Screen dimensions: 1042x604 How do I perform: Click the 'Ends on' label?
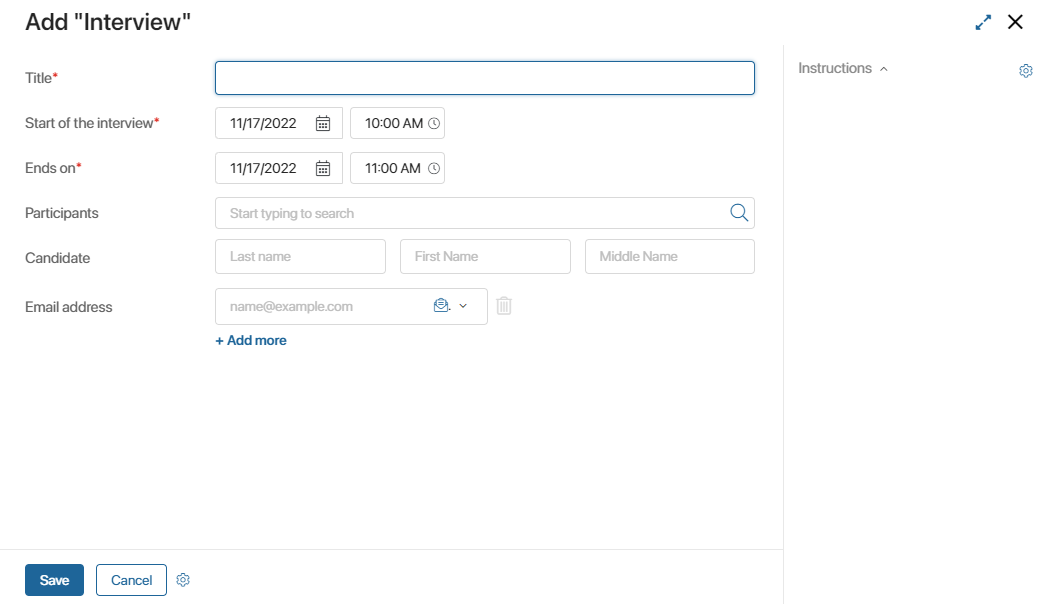point(53,168)
